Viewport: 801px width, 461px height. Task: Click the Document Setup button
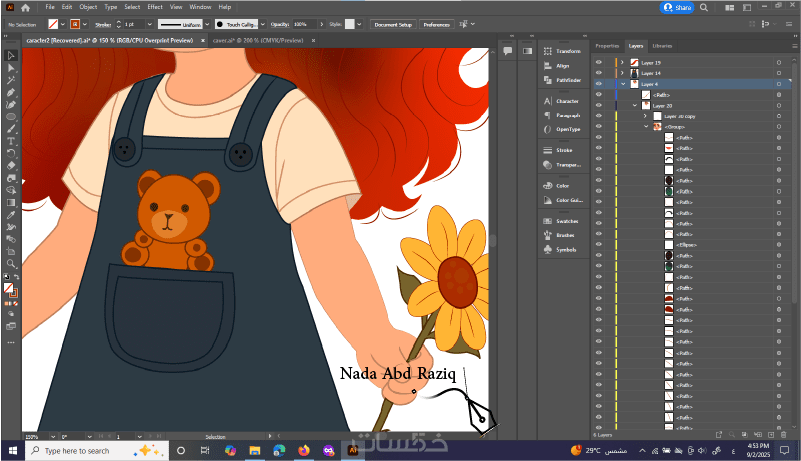click(x=392, y=24)
